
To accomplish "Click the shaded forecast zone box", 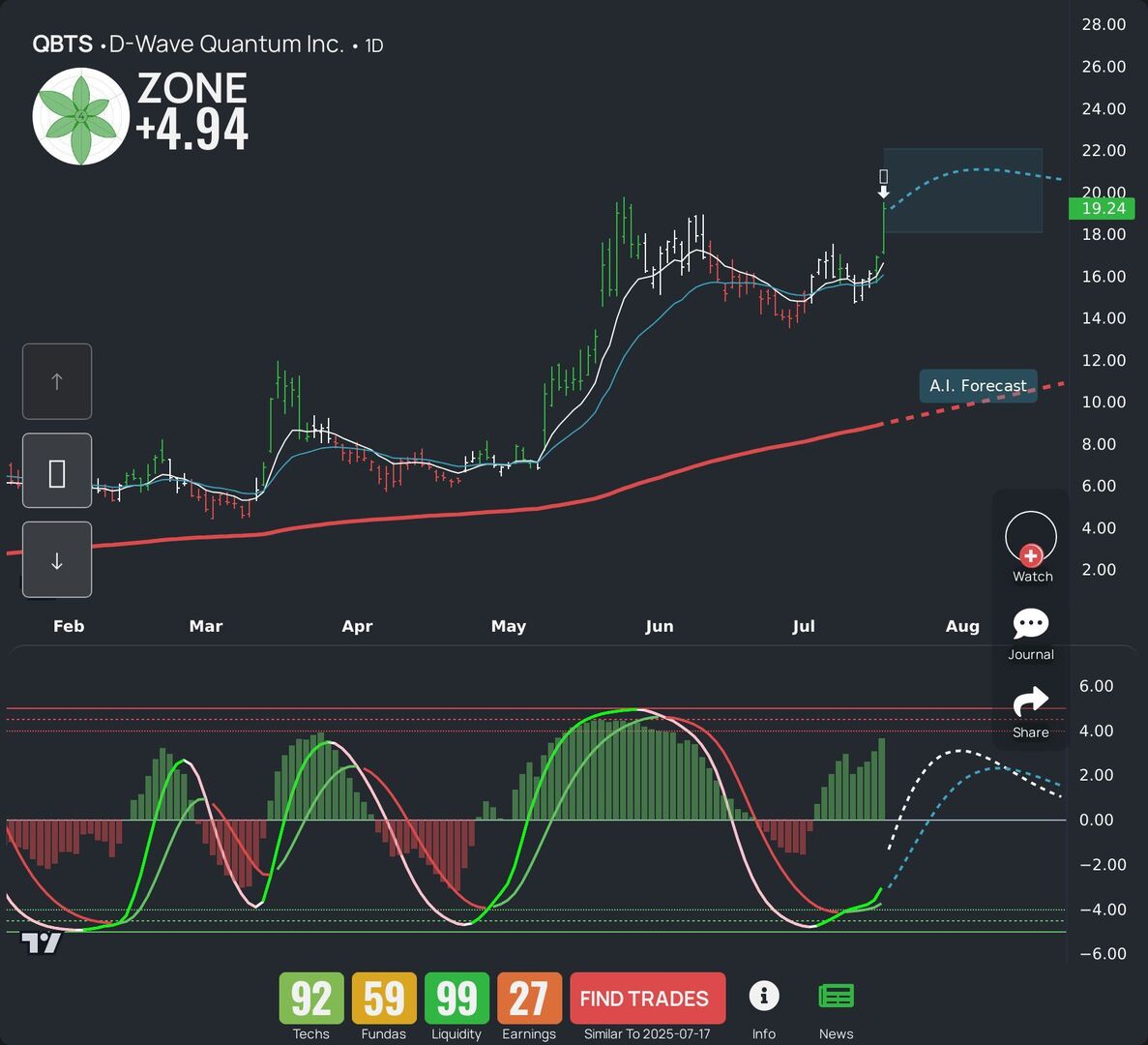I will (962, 191).
